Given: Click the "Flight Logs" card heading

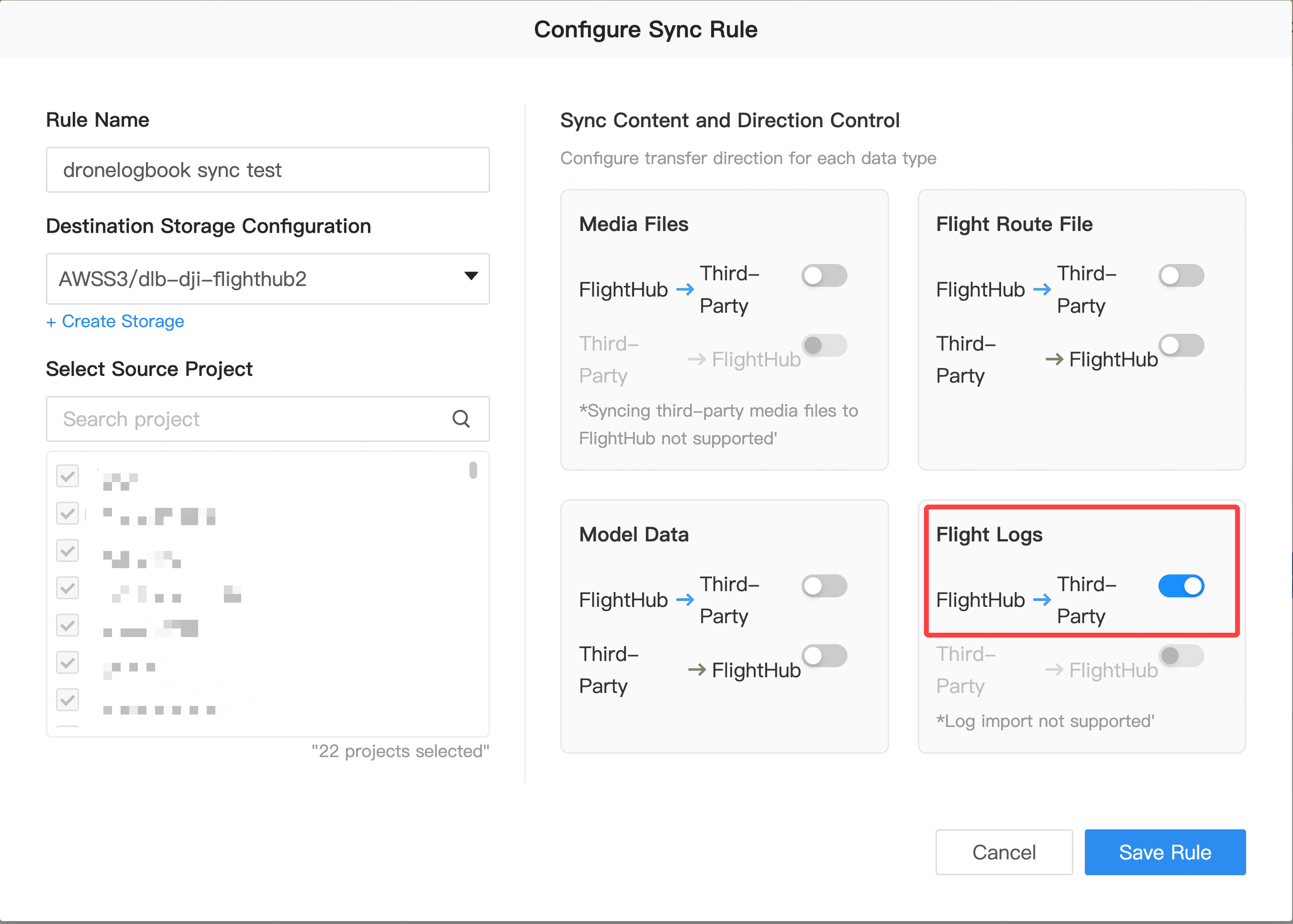Looking at the screenshot, I should [x=989, y=535].
